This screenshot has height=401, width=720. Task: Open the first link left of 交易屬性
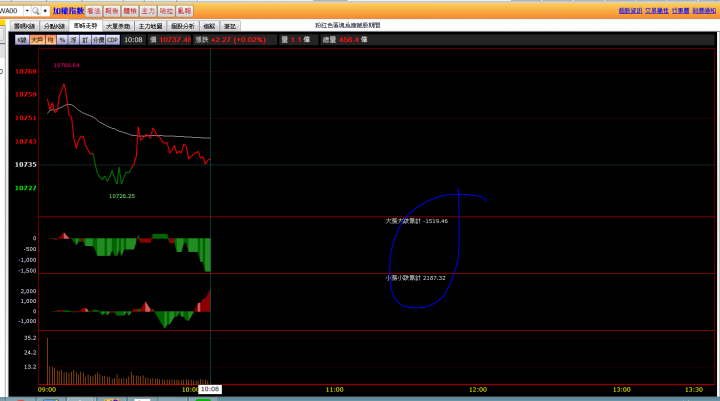tap(630, 11)
